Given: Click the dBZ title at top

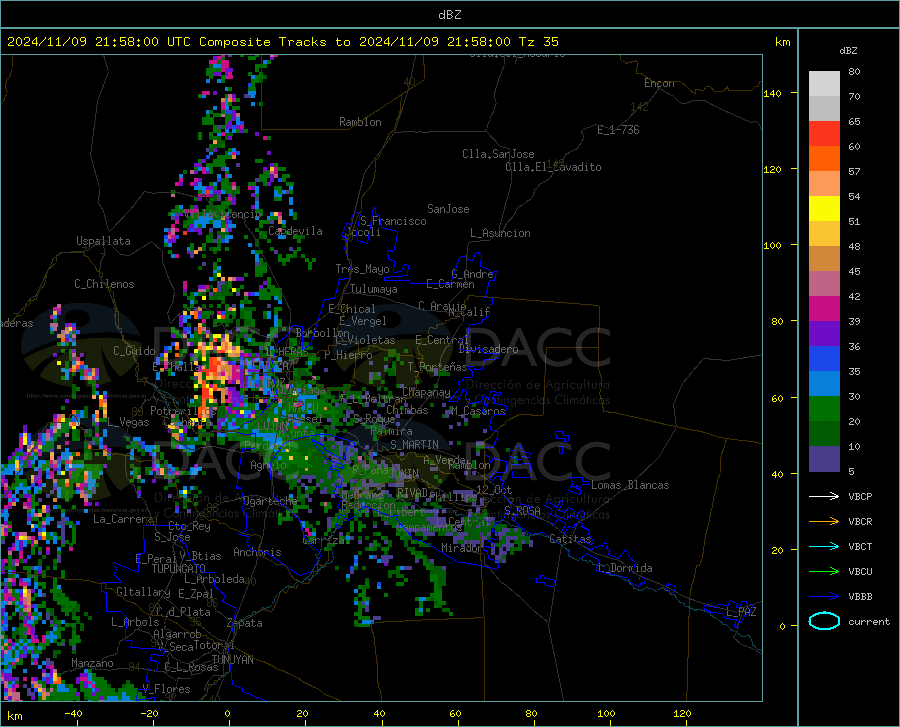Looking at the screenshot, I should [x=449, y=15].
